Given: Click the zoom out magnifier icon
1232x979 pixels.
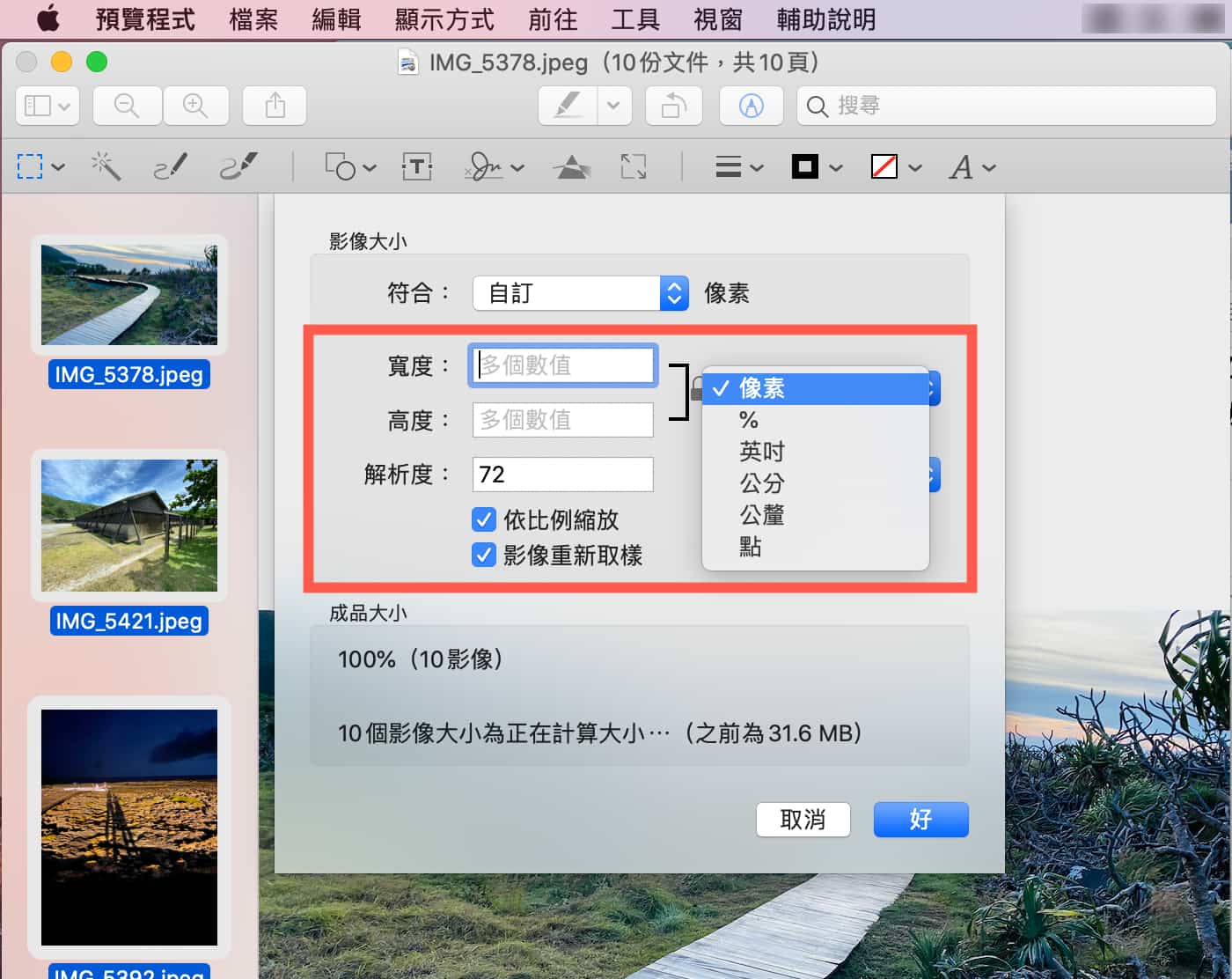Looking at the screenshot, I should point(127,107).
